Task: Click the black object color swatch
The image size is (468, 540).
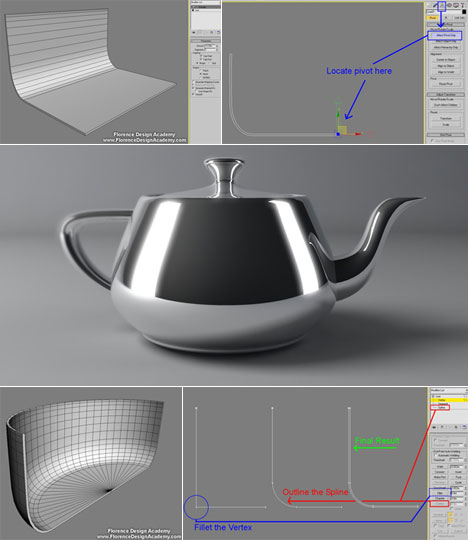Action: pos(464,12)
